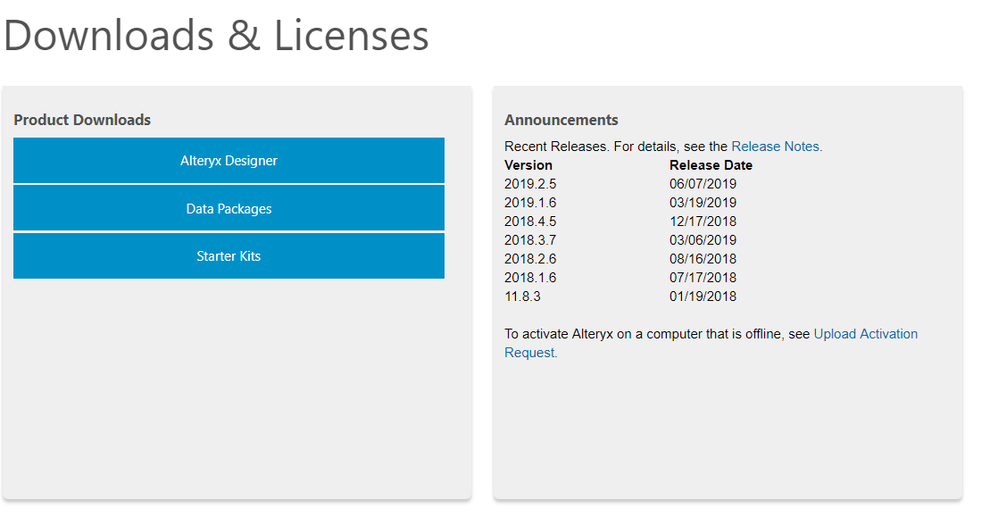Viewport: 998px width, 518px height.
Task: Select version 2019.1.6 in the table
Action: pyautogui.click(x=530, y=202)
